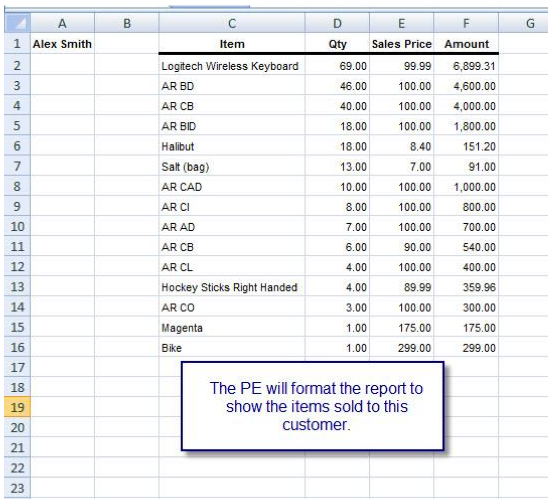Click the Alex Smith cell
Image resolution: width=552 pixels, height=503 pixels.
pos(62,44)
